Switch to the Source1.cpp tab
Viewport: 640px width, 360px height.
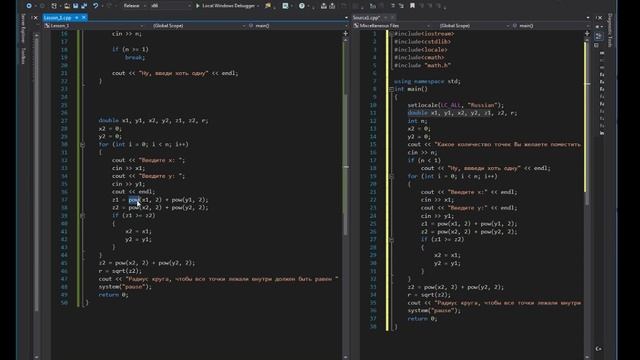coord(366,18)
